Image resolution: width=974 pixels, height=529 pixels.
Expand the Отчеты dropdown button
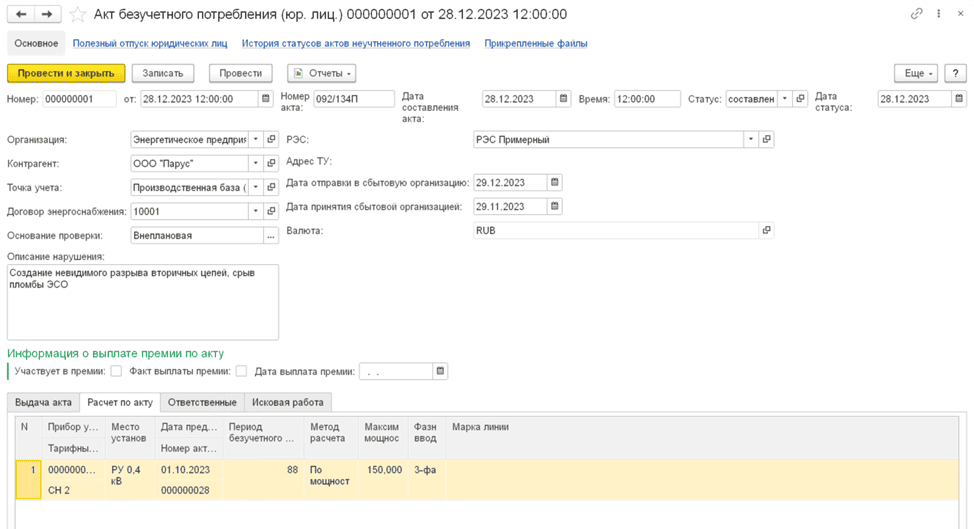pyautogui.click(x=321, y=73)
